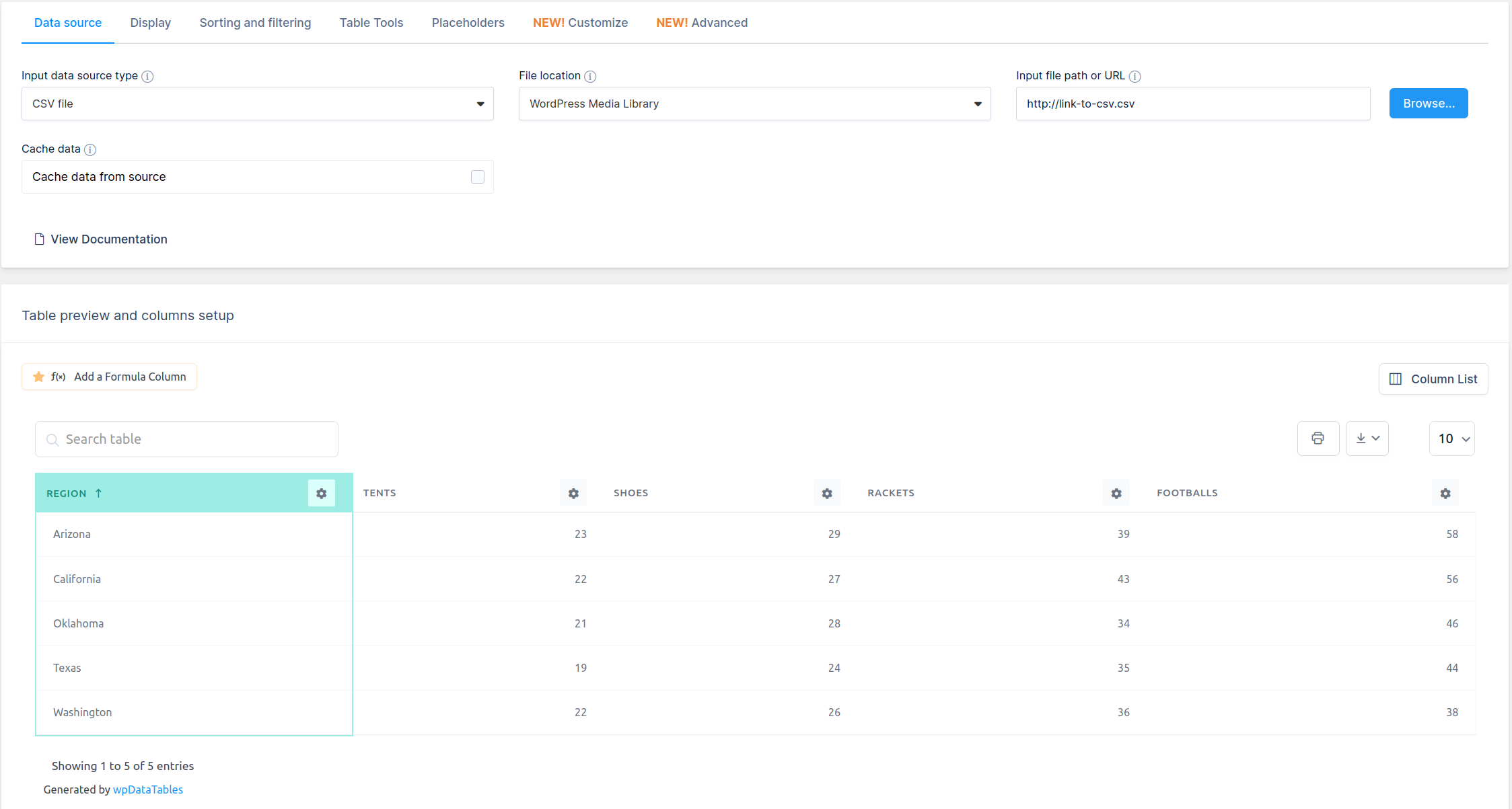Follow the wpDataTables link

click(148, 789)
